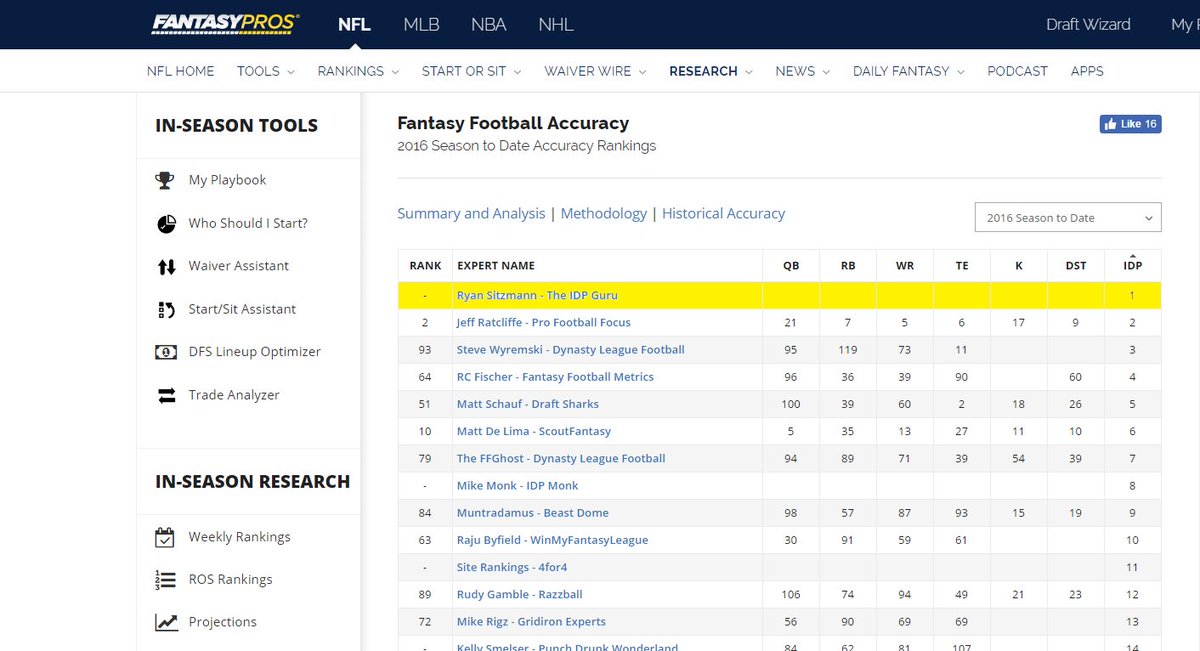This screenshot has height=651, width=1200.
Task: Open Rudy Gamble - Razzball
Action: (519, 594)
